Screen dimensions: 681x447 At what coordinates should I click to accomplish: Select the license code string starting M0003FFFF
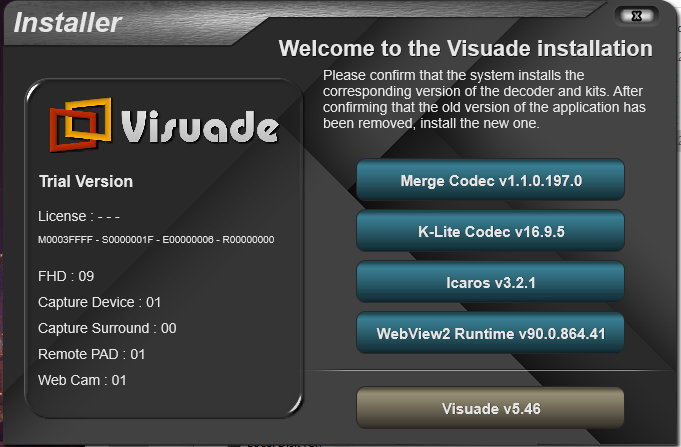point(156,240)
